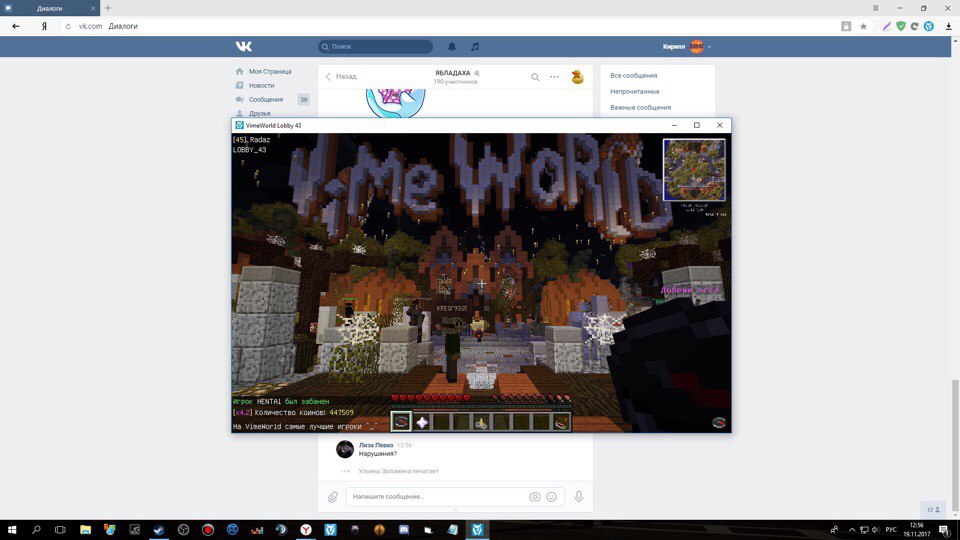This screenshot has width=960, height=540.
Task: Open the red record app on taskbar
Action: [x=208, y=530]
